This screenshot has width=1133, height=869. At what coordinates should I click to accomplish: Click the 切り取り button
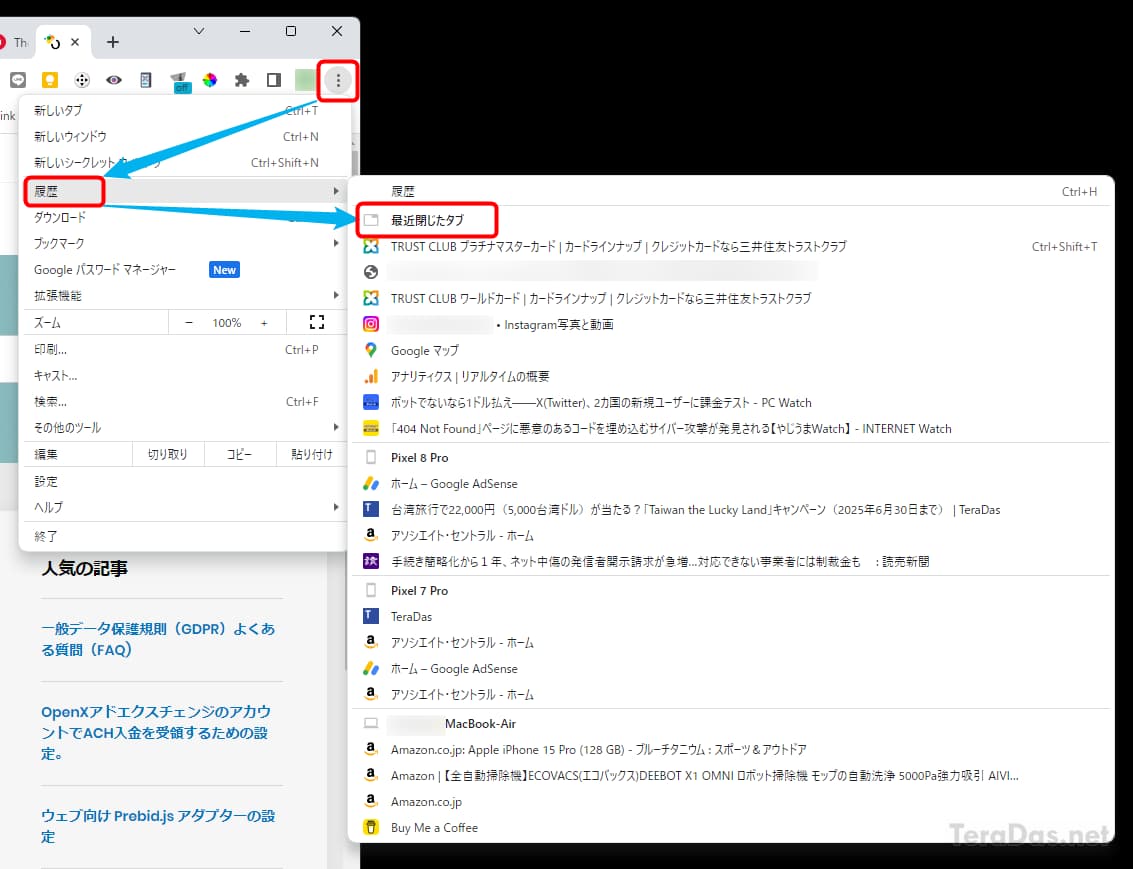pyautogui.click(x=168, y=454)
